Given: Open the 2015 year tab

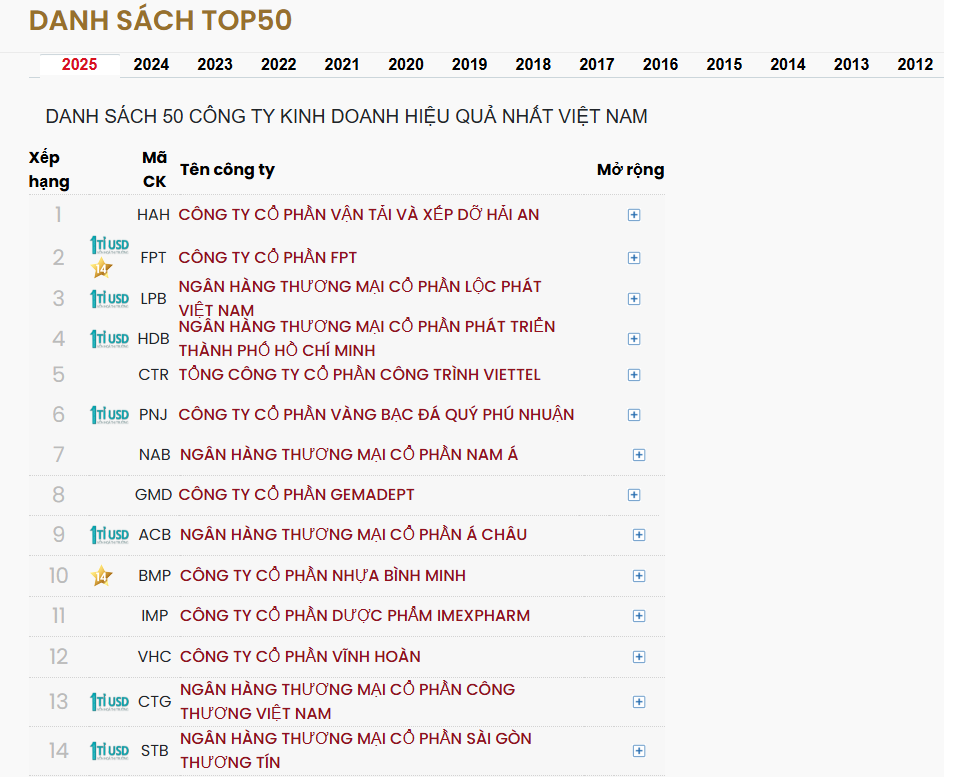Looking at the screenshot, I should pos(724,64).
